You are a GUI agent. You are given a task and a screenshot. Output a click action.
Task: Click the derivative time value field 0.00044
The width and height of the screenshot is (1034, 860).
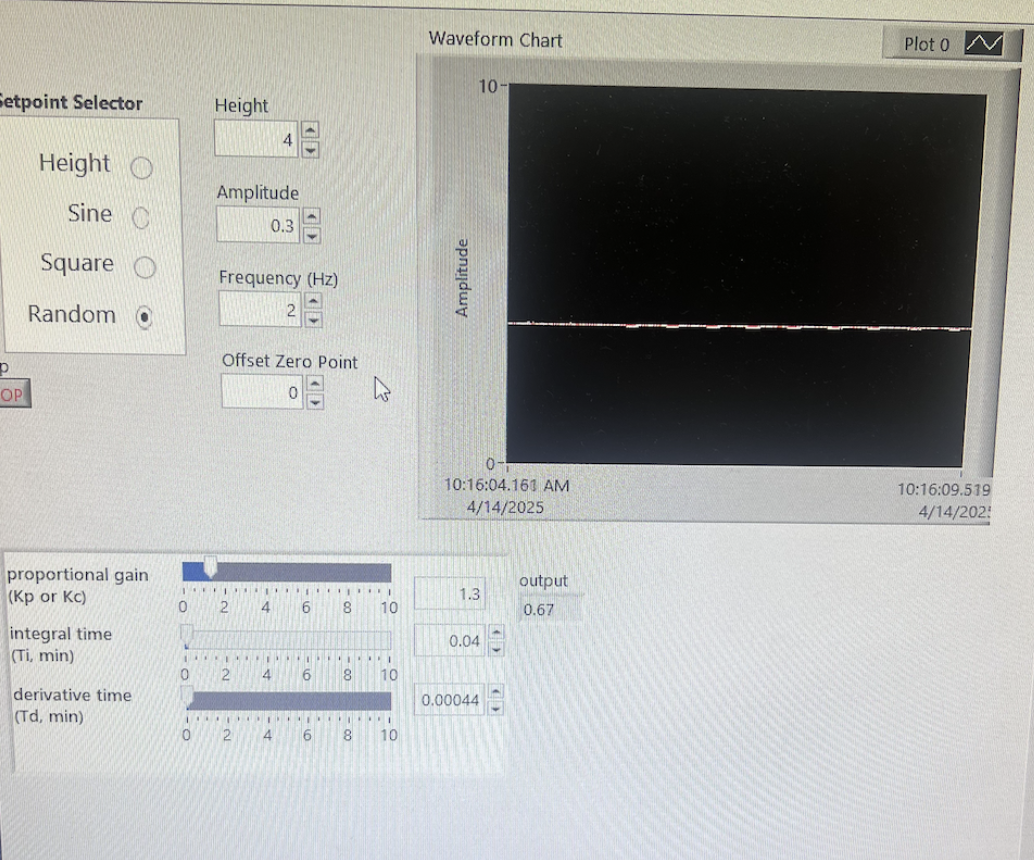pyautogui.click(x=449, y=700)
